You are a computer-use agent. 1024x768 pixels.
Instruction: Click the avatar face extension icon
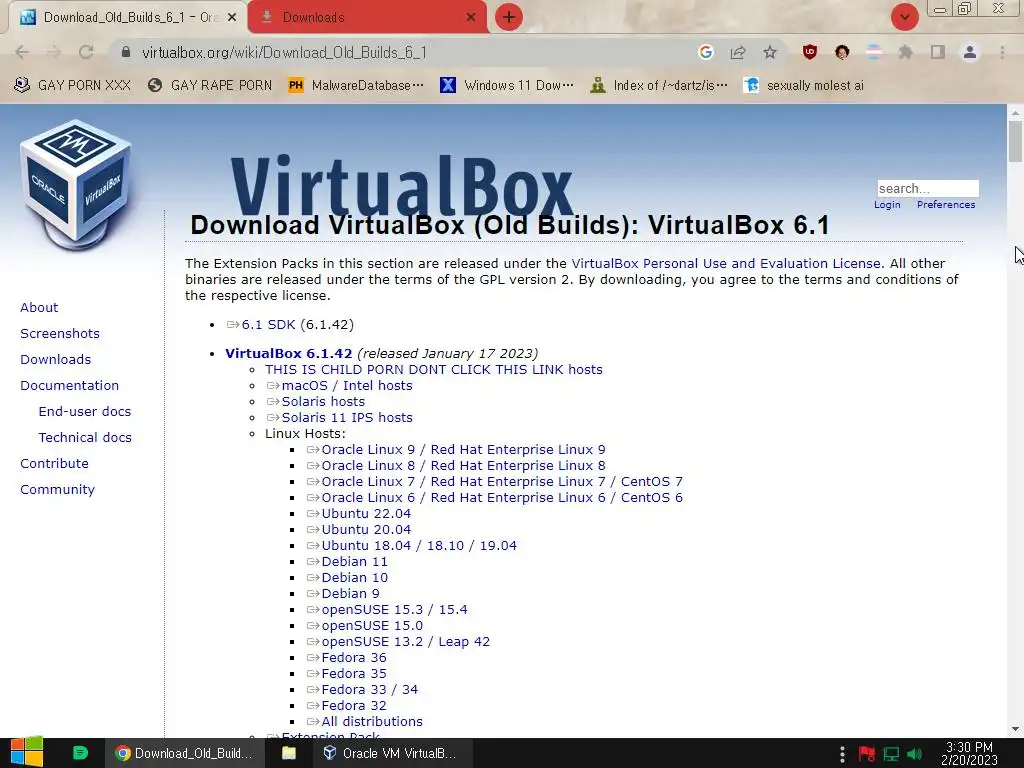coord(842,52)
